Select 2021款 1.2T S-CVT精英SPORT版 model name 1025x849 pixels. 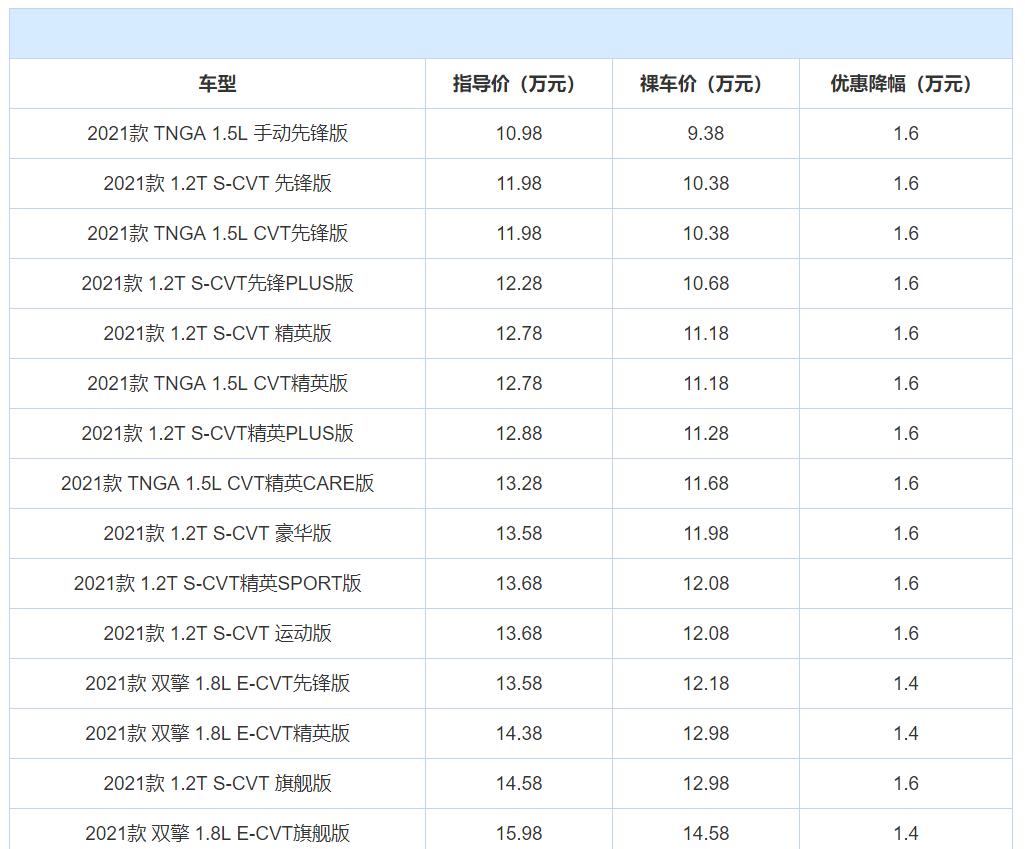tap(217, 584)
